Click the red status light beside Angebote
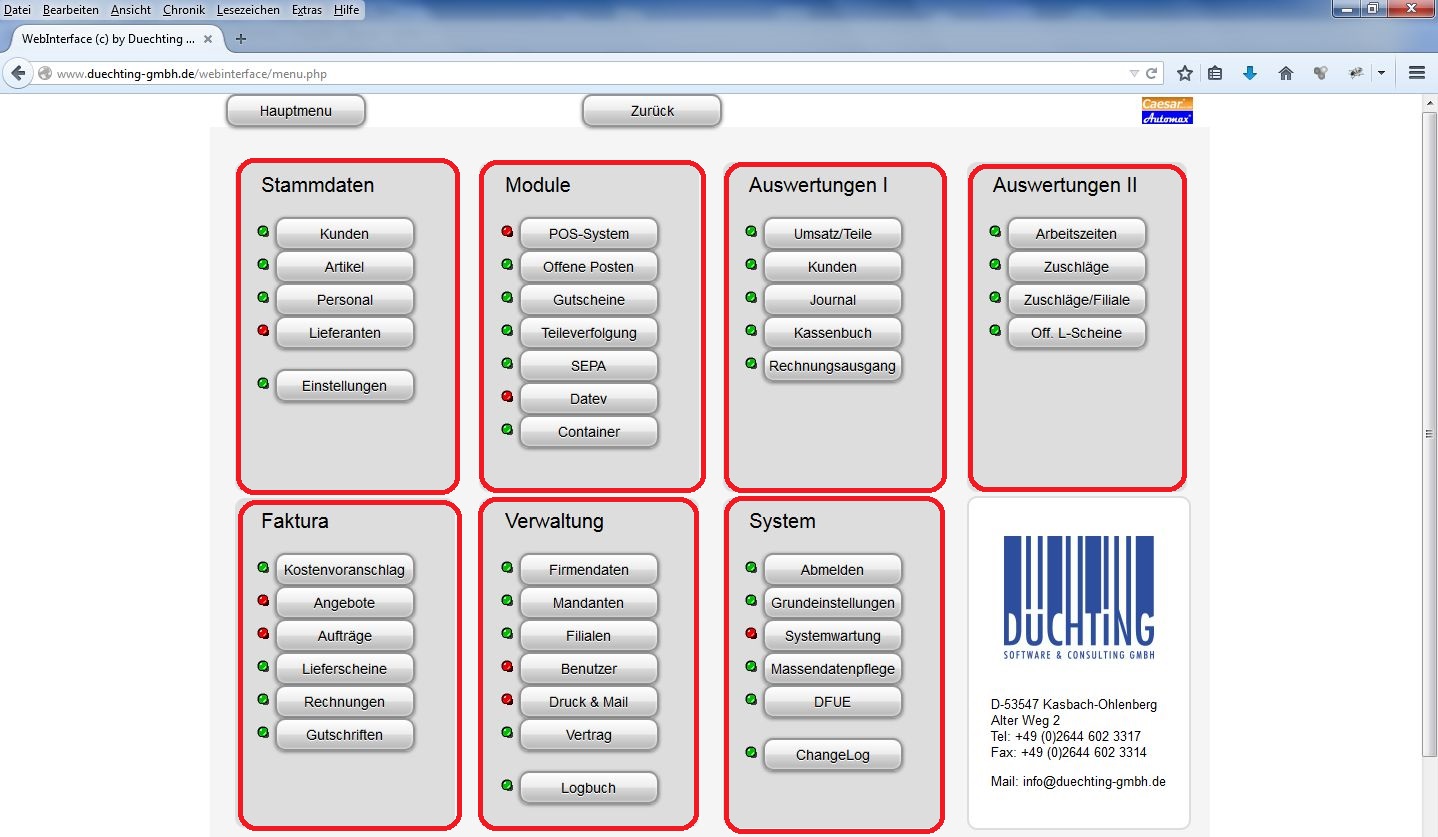This screenshot has width=1438, height=837. tap(263, 600)
